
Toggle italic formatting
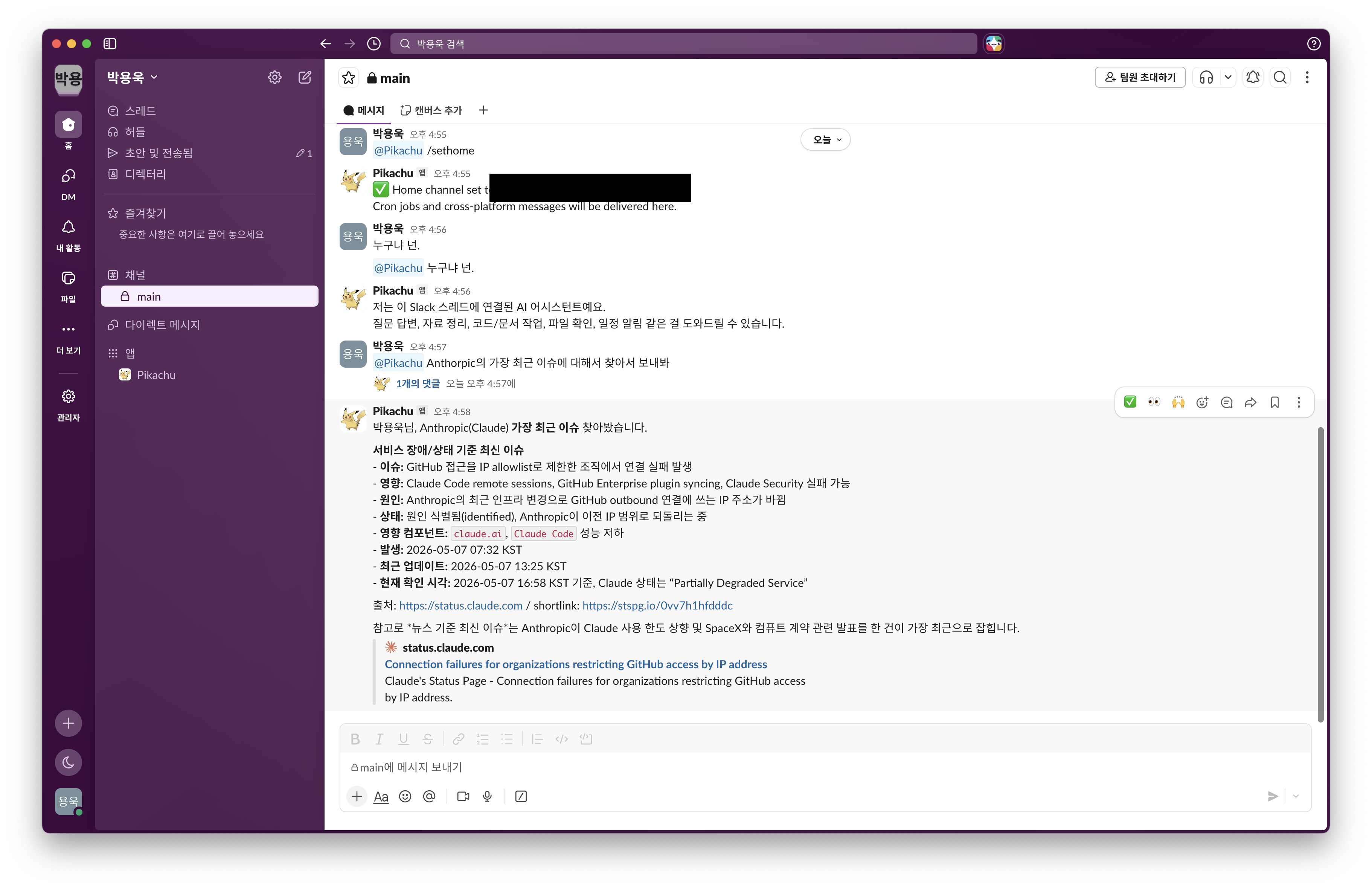[379, 739]
